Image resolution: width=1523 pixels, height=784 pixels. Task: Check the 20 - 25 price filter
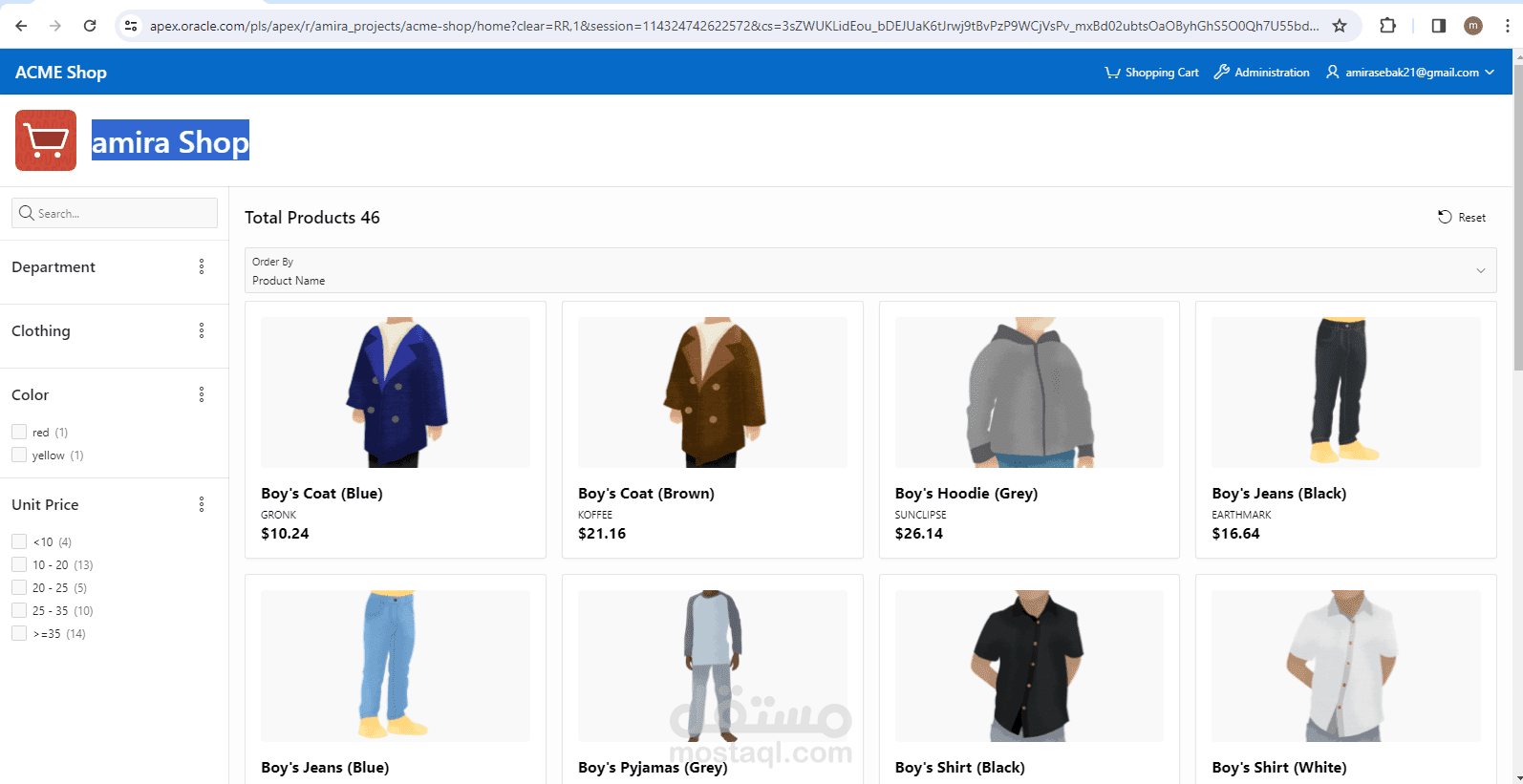(19, 587)
